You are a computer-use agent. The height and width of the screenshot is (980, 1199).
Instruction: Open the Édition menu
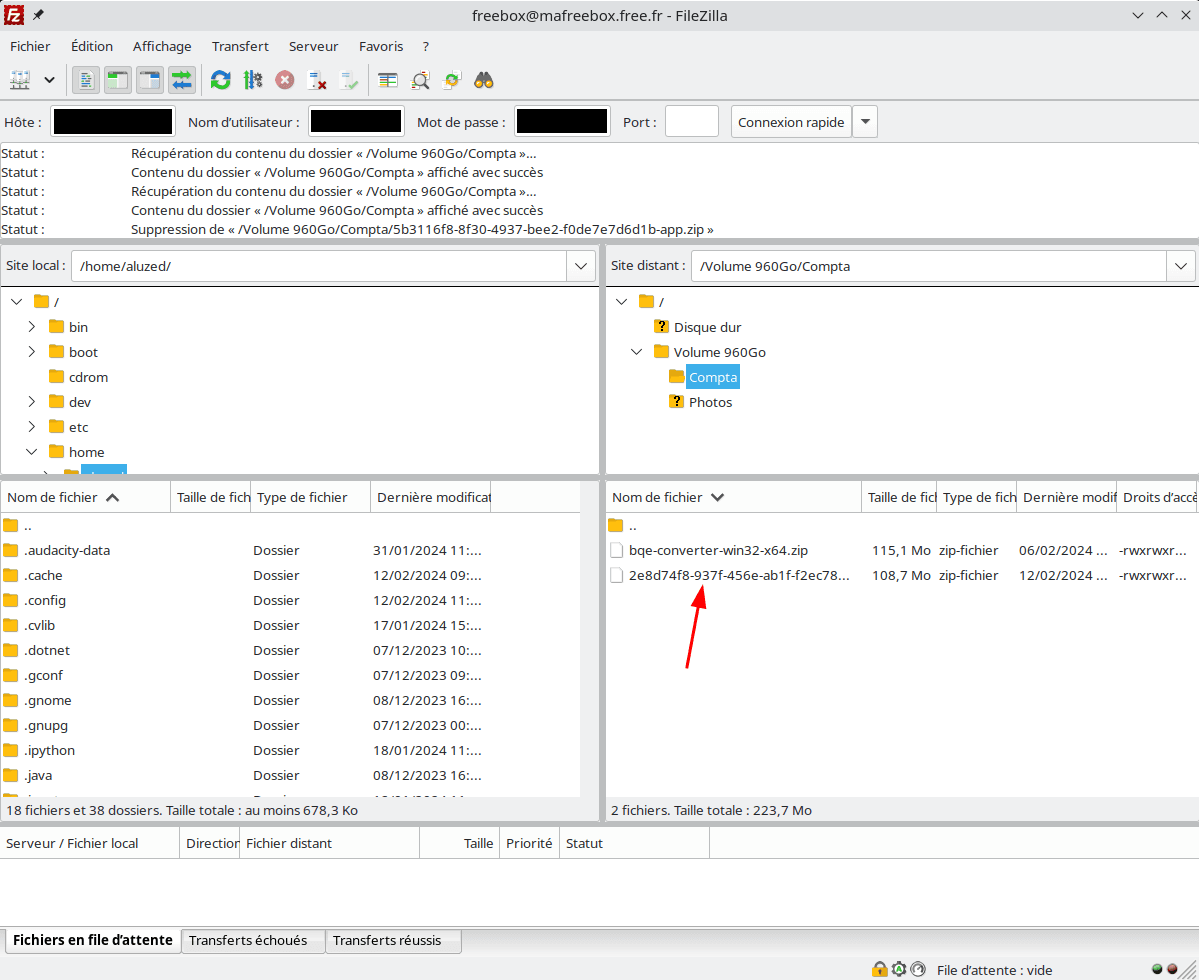coord(92,46)
